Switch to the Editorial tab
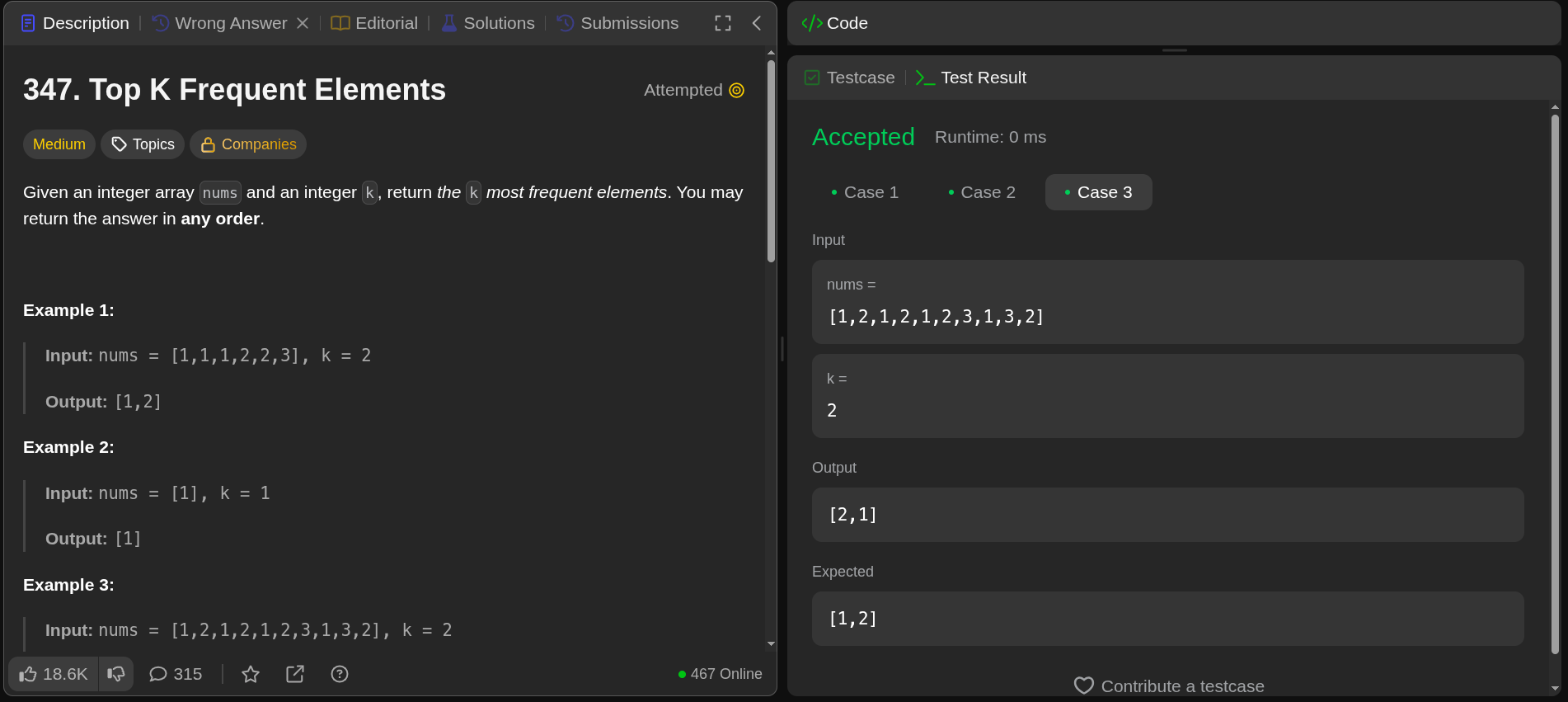Viewport: 1568px width, 702px height. 375,23
